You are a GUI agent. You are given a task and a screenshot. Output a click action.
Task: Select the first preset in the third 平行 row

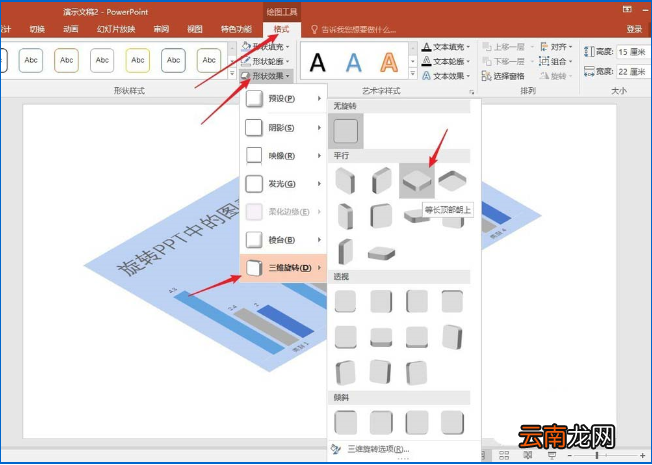coord(346,252)
